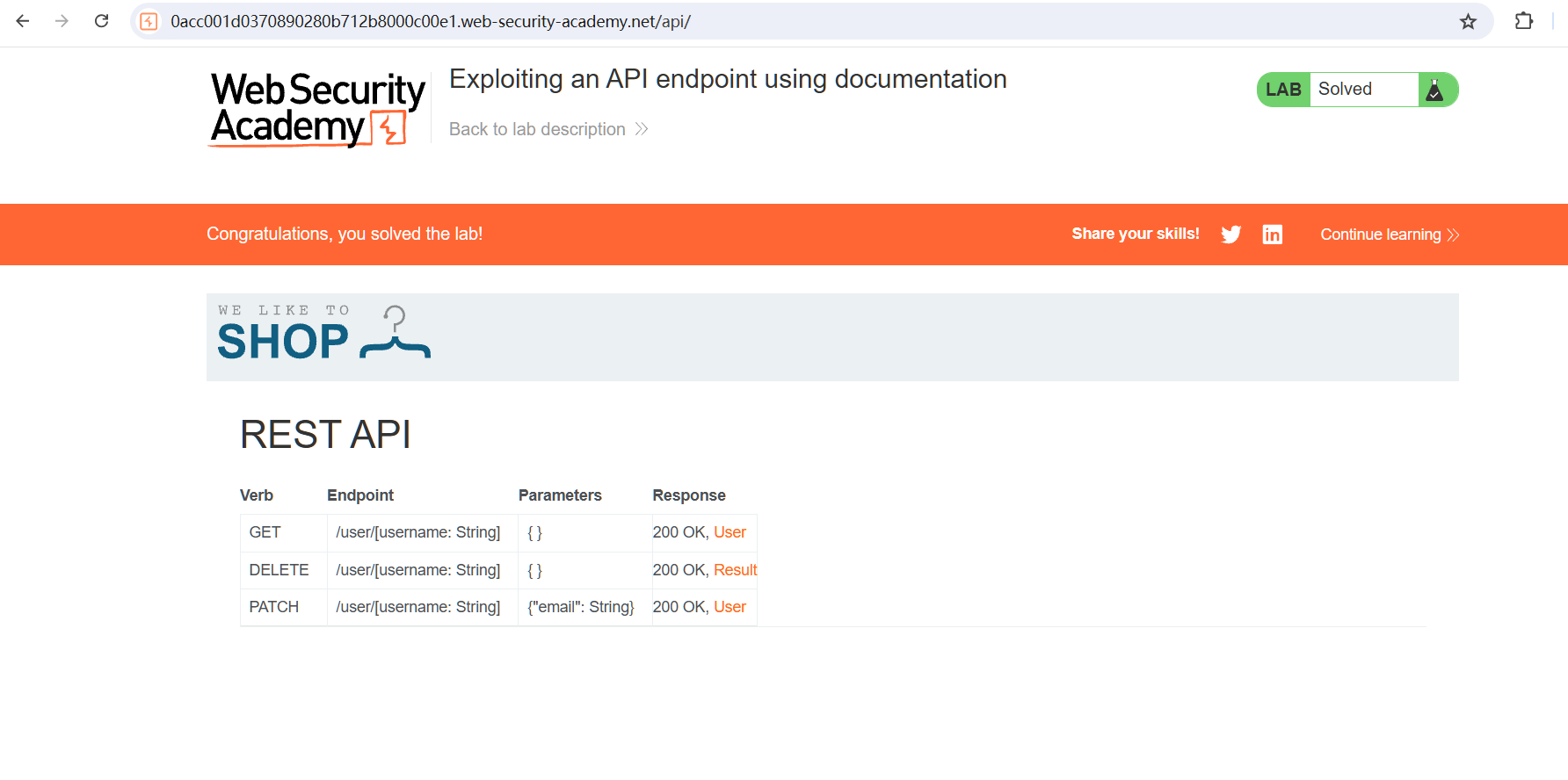Viewport: 1568px width, 780px height.
Task: Select the PATCH verb row
Action: pos(274,607)
